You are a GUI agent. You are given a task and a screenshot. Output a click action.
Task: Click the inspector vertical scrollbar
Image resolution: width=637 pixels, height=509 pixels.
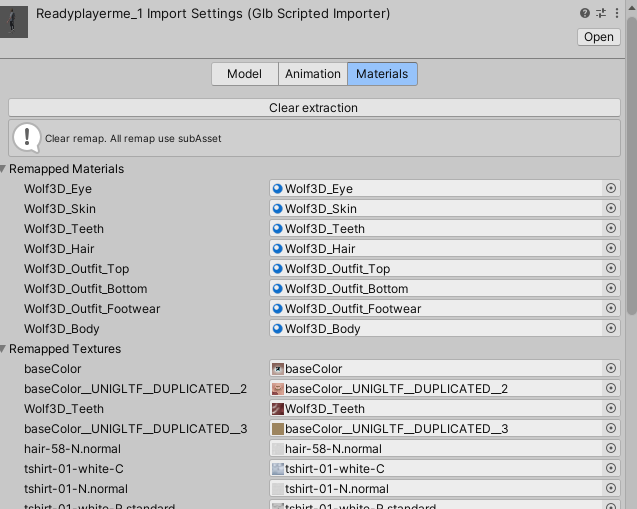[x=632, y=167]
